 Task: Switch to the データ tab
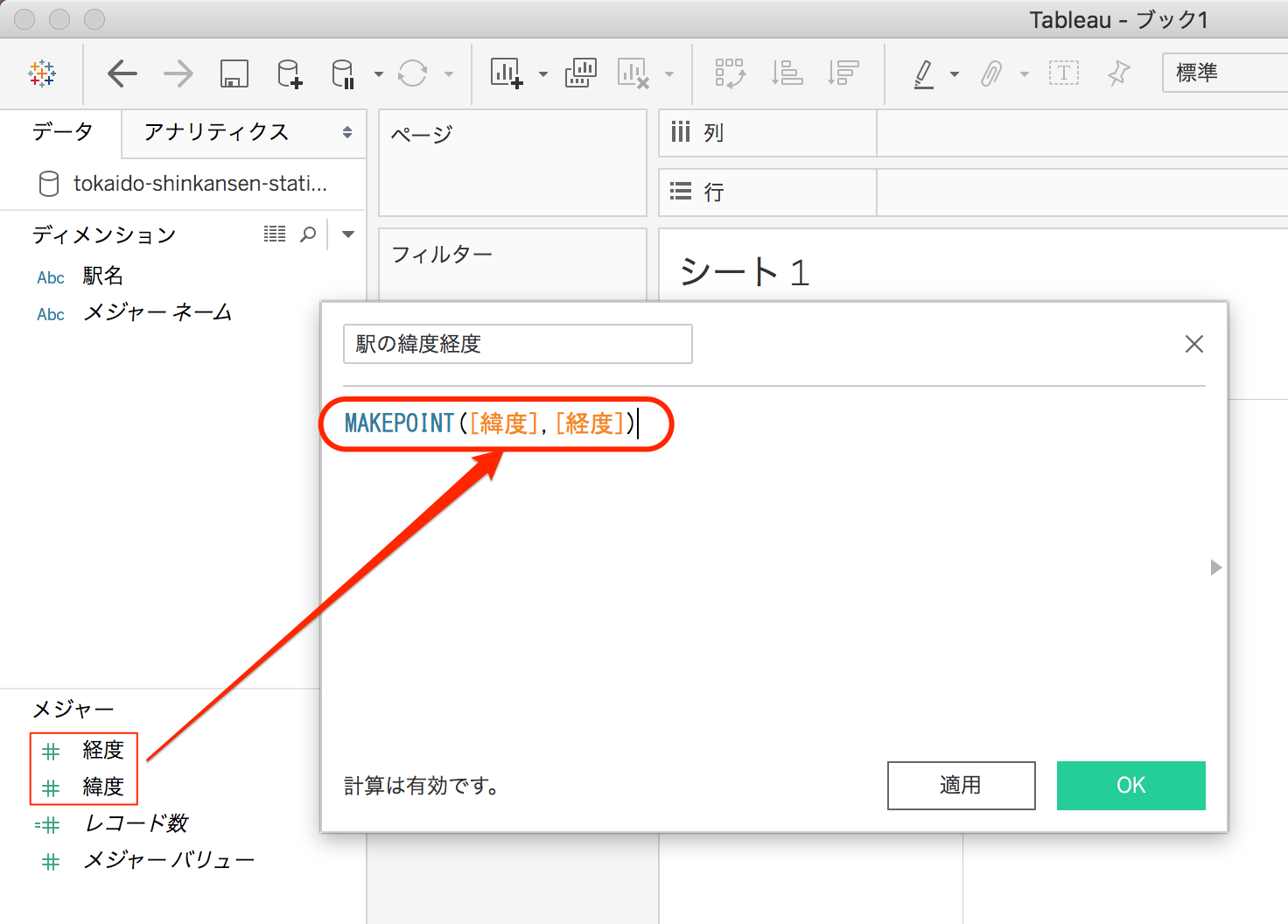[x=63, y=131]
